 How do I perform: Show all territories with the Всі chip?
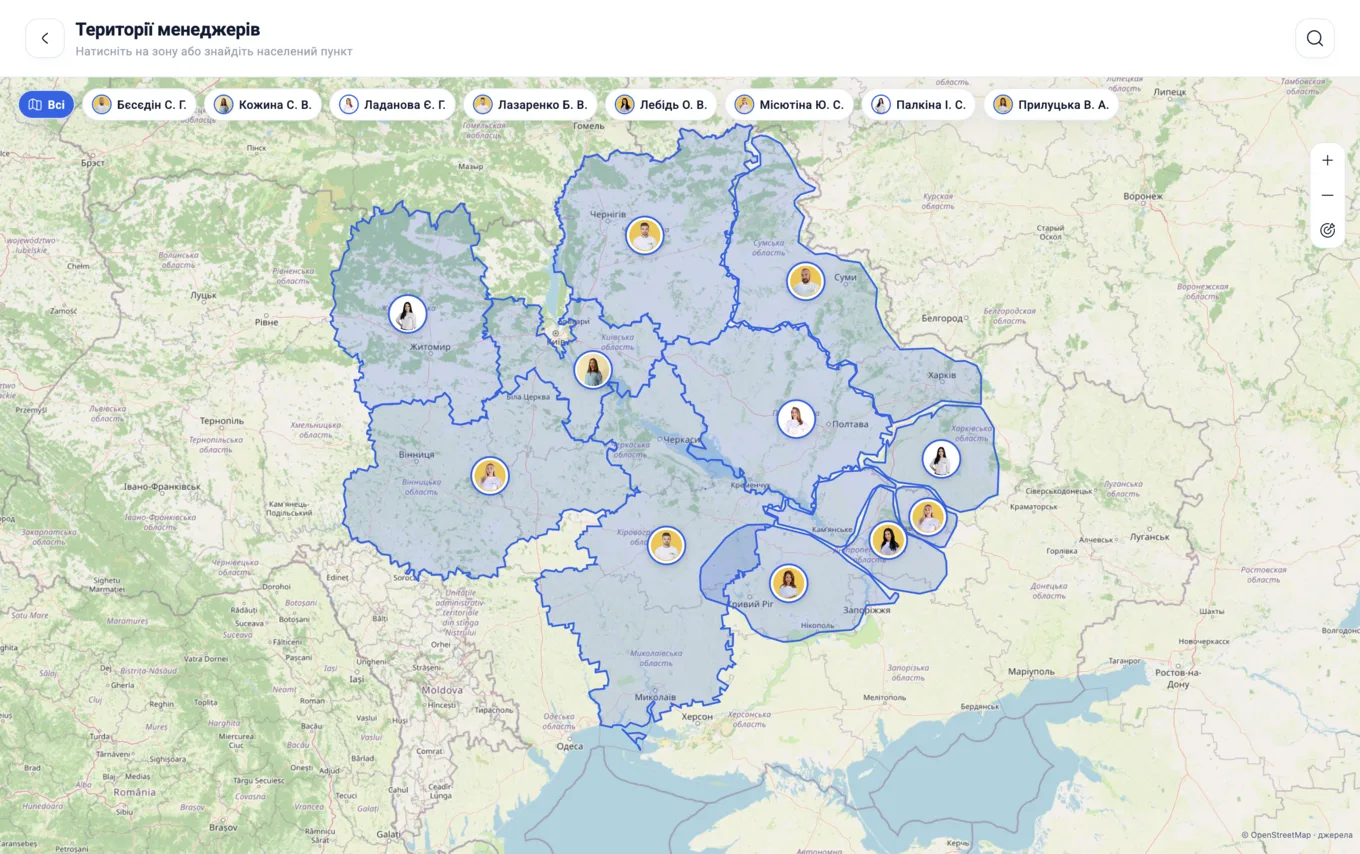pyautogui.click(x=46, y=105)
